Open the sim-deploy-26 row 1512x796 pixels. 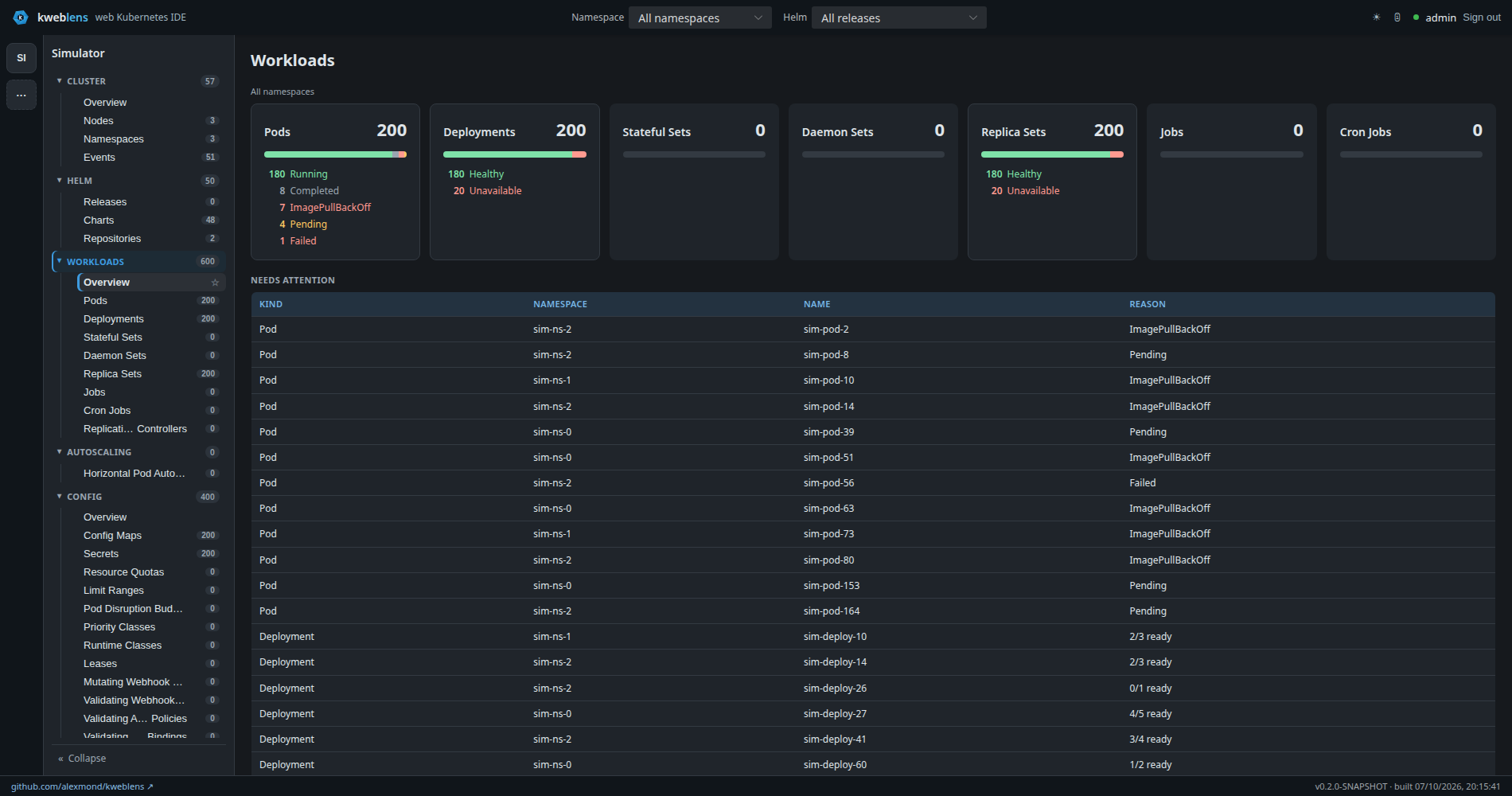coord(873,689)
